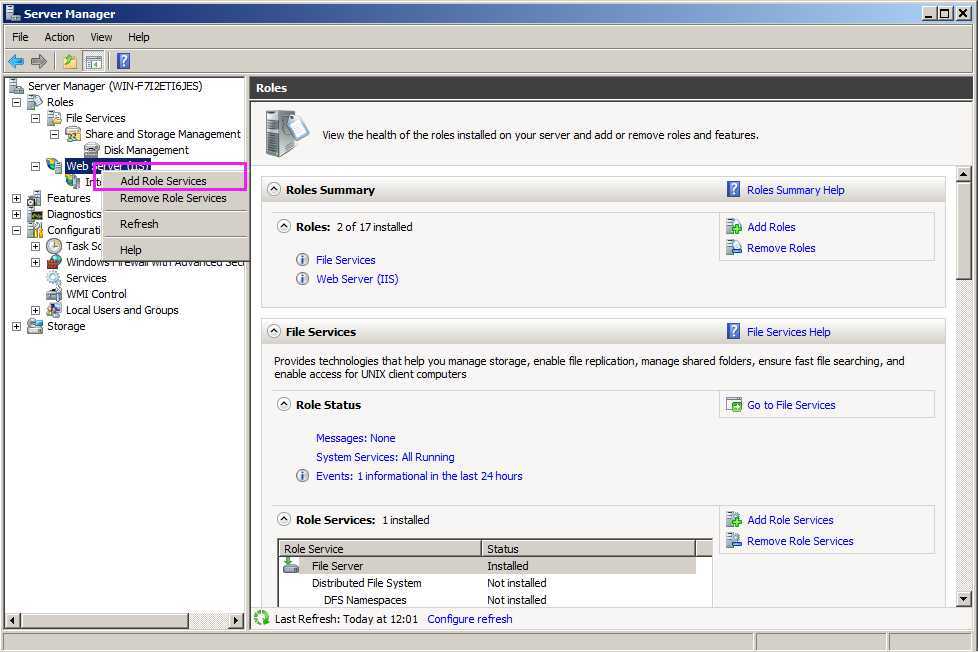Open the Web Server (IIS) link in Roles Summary
Image resolution: width=978 pixels, height=652 pixels.
pyautogui.click(x=357, y=279)
